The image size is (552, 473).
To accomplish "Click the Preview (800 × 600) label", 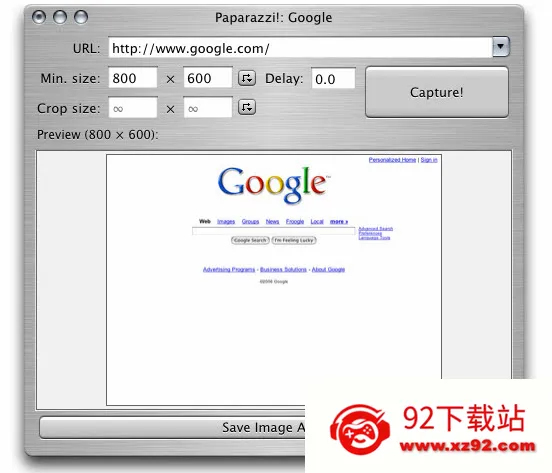I will pos(98,134).
